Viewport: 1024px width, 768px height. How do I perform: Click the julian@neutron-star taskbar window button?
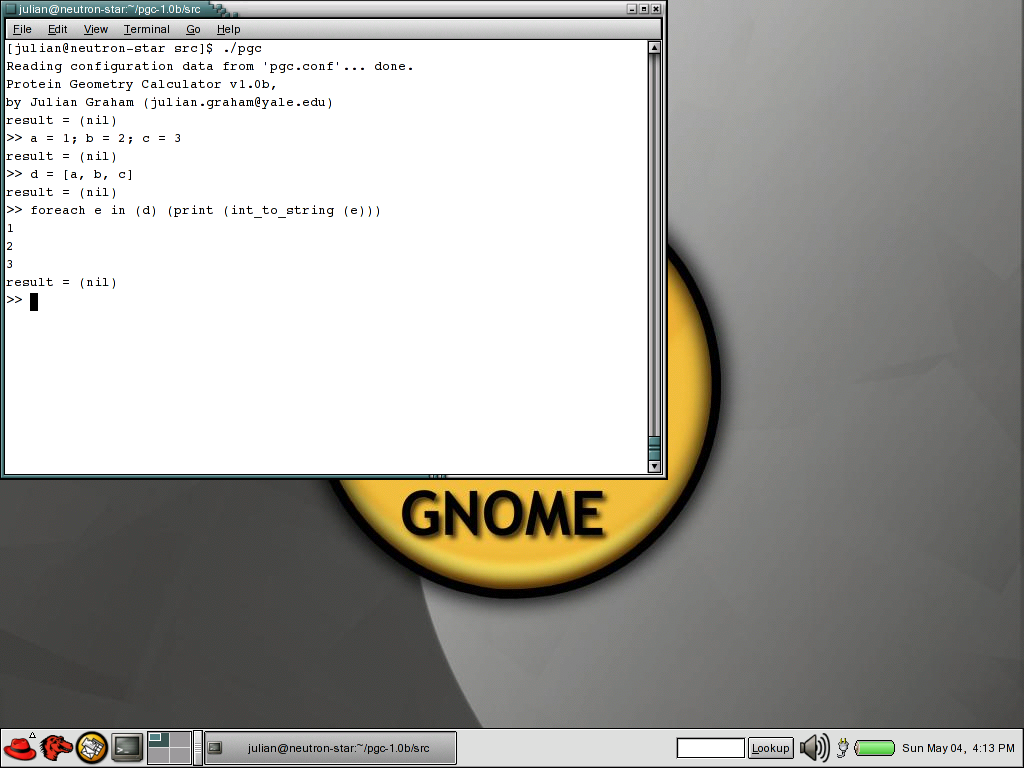point(330,748)
